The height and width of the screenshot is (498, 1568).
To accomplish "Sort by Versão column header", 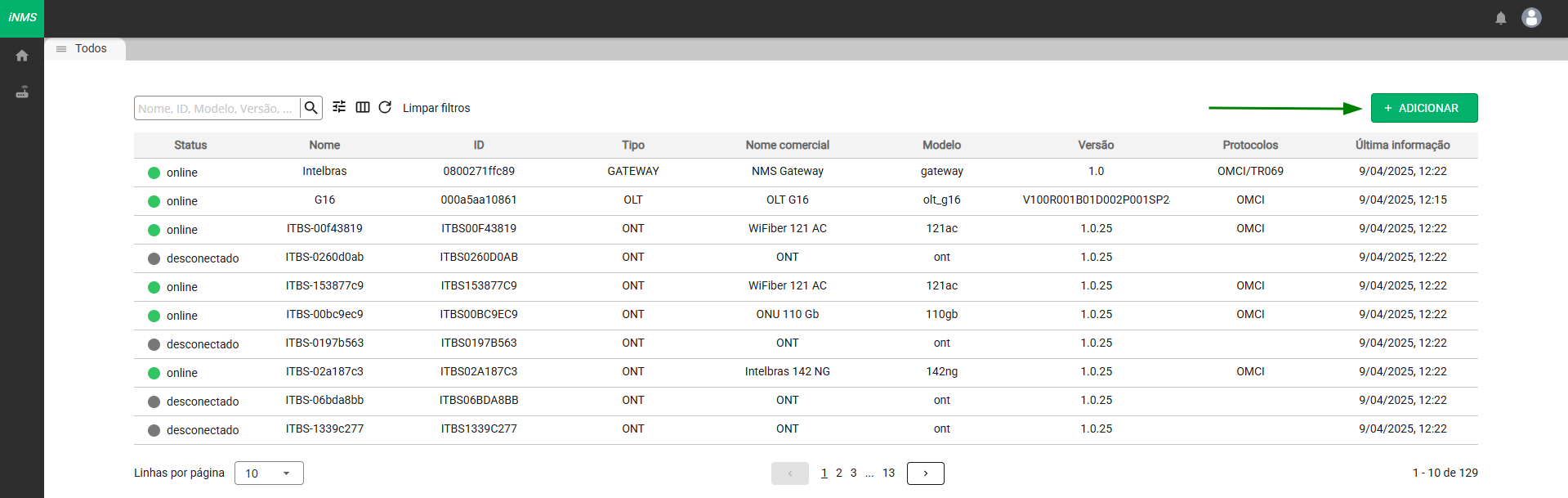I will tap(1096, 145).
